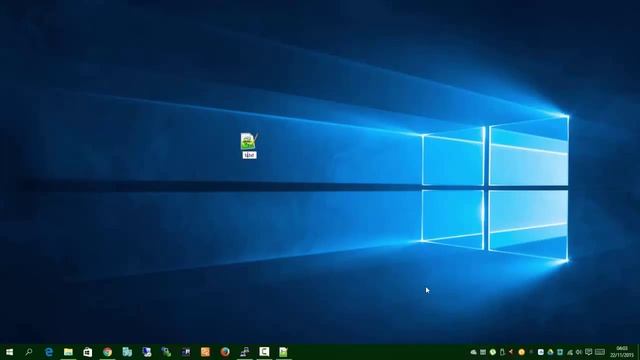Click the taskbar clock and date

(622, 352)
